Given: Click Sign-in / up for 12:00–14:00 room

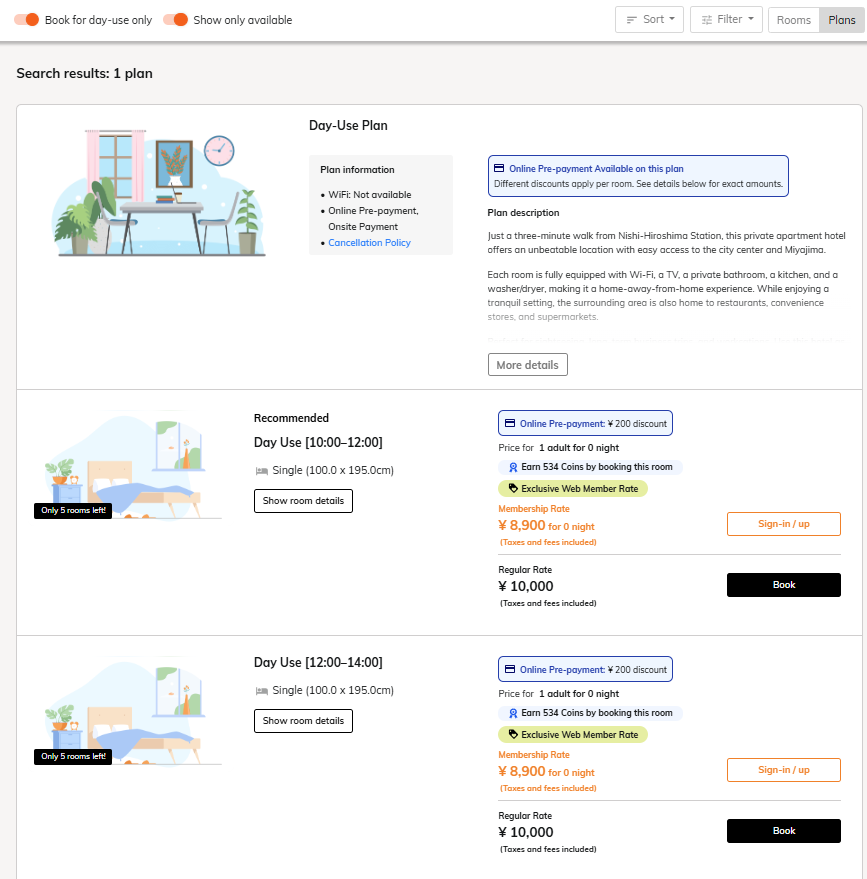Looking at the screenshot, I should 783,770.
